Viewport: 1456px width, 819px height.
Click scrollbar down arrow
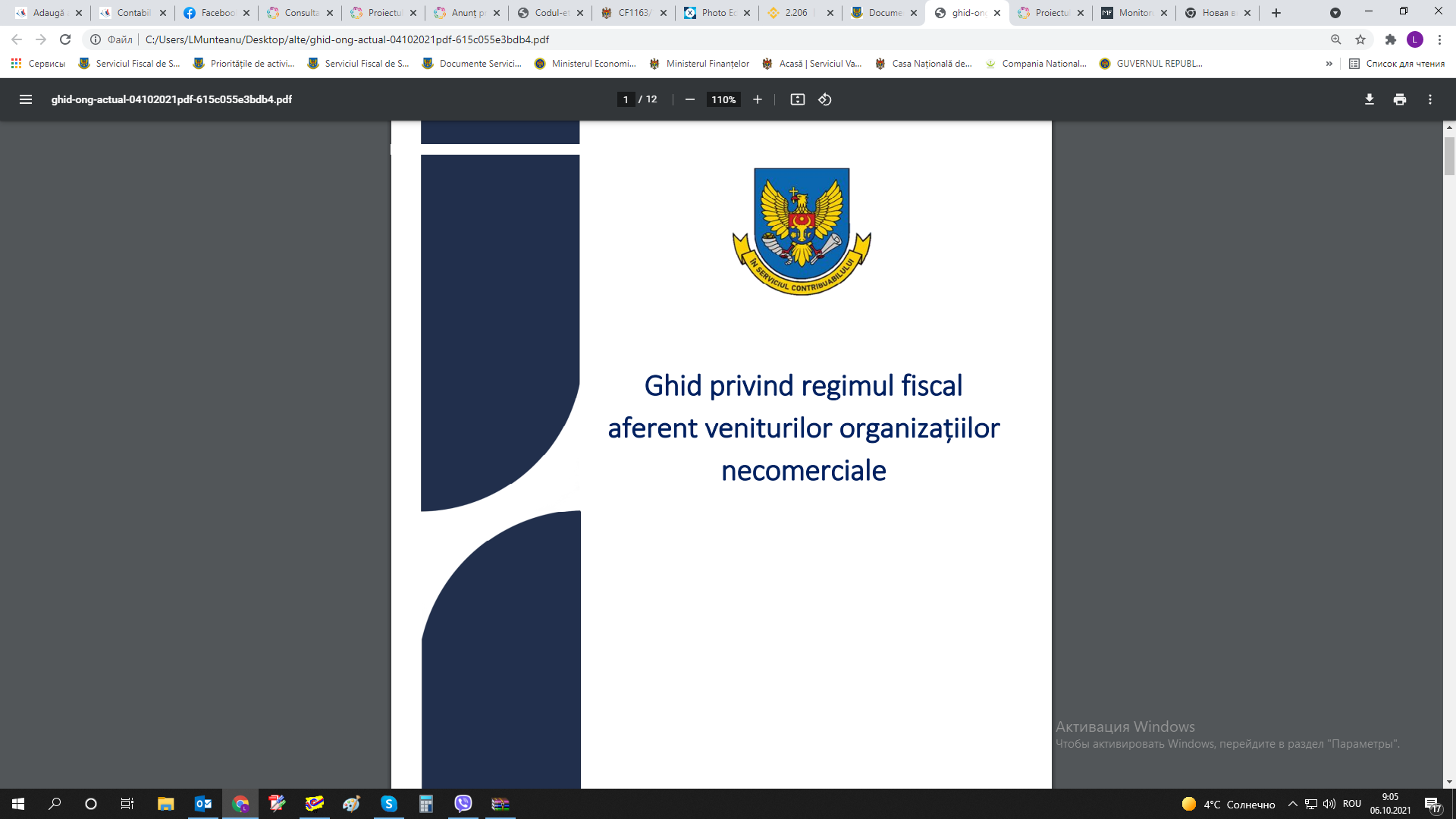[x=1449, y=782]
